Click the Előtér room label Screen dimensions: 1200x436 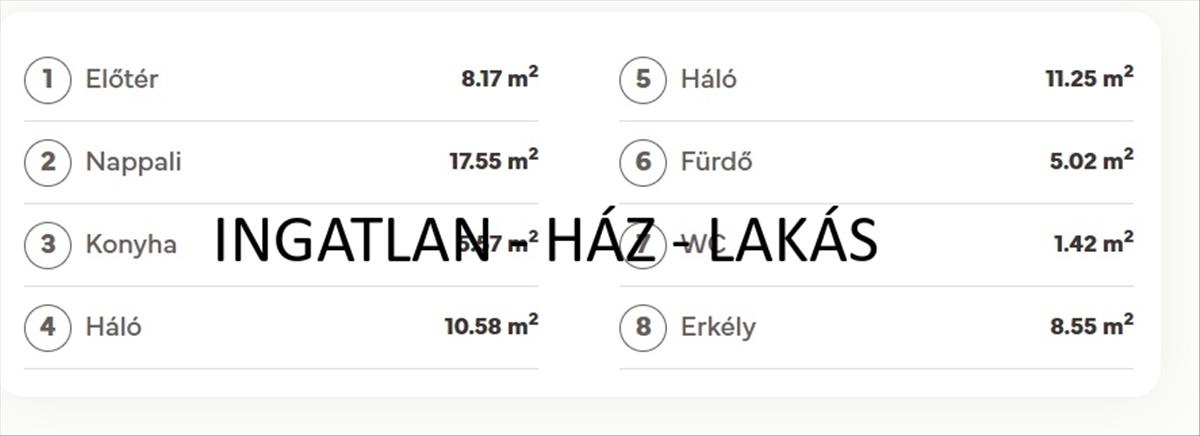[x=122, y=79]
